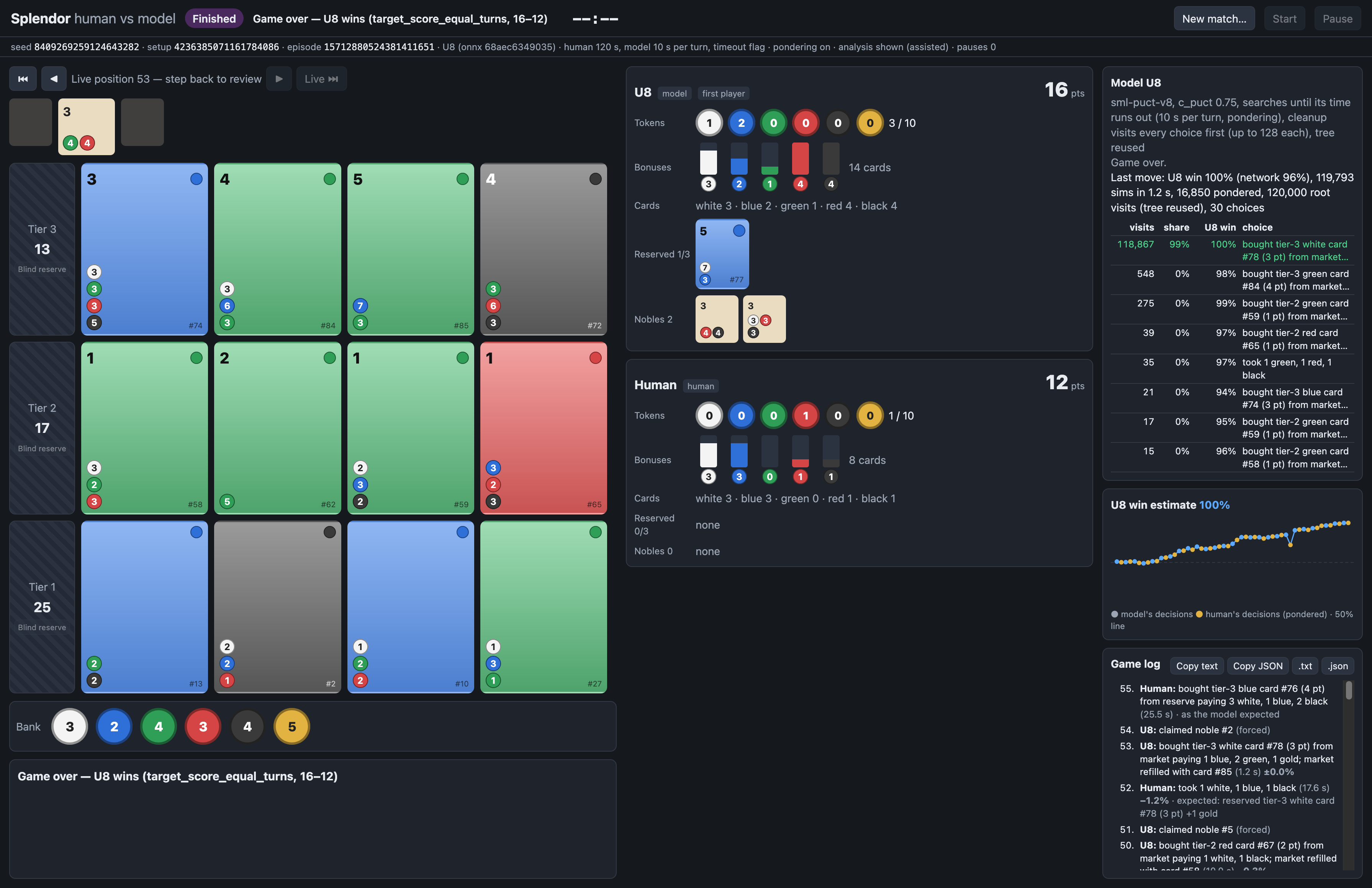Click the Tier 1 blind reserve deck
Image resolution: width=1372 pixels, height=888 pixels.
point(42,606)
